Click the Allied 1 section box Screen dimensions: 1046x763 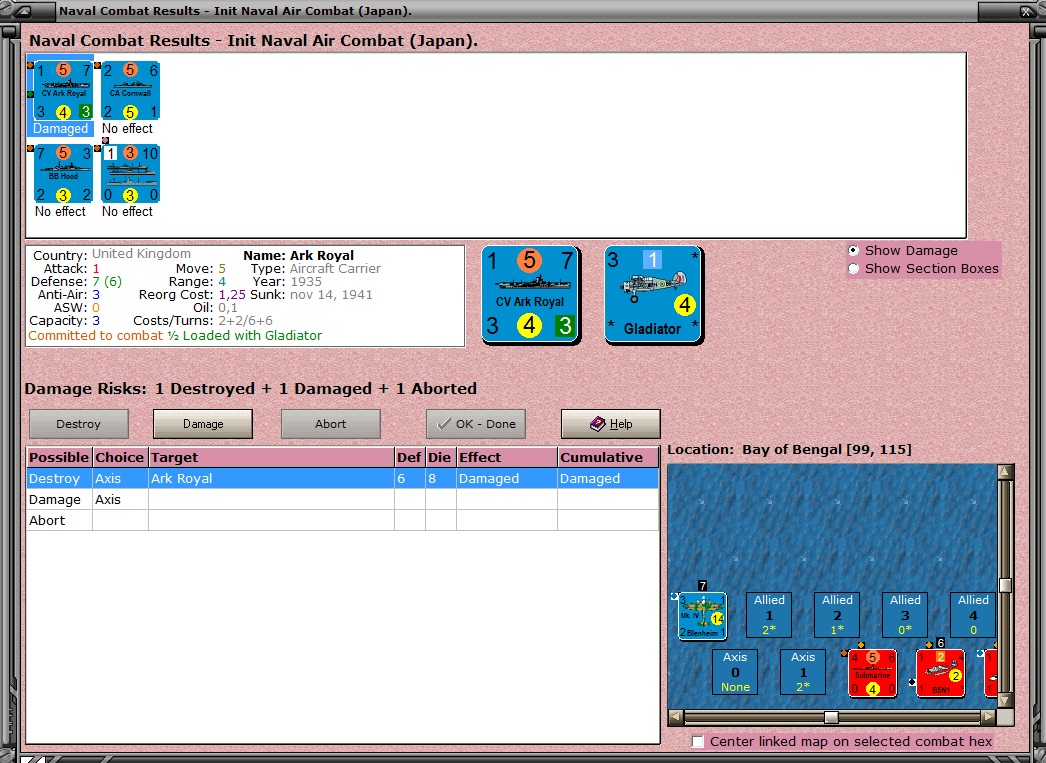(769, 615)
